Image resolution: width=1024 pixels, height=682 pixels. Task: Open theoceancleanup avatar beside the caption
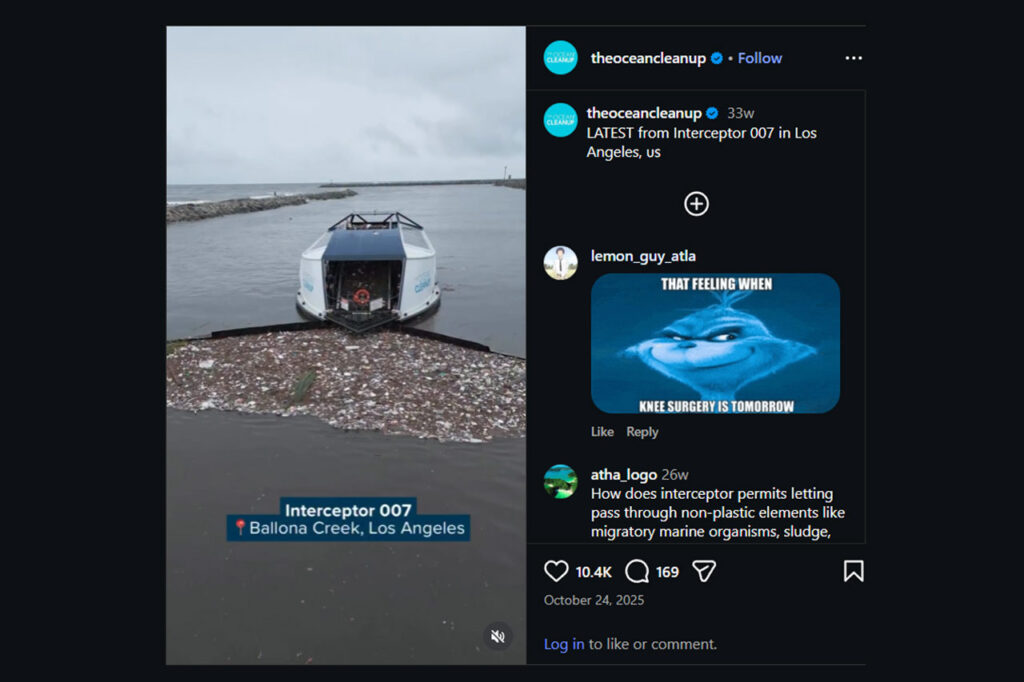point(560,120)
